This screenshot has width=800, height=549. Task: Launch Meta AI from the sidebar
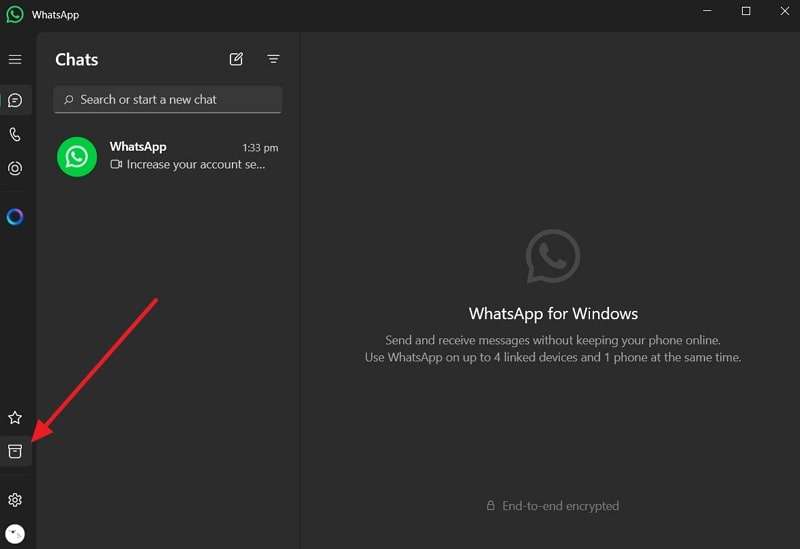point(15,217)
